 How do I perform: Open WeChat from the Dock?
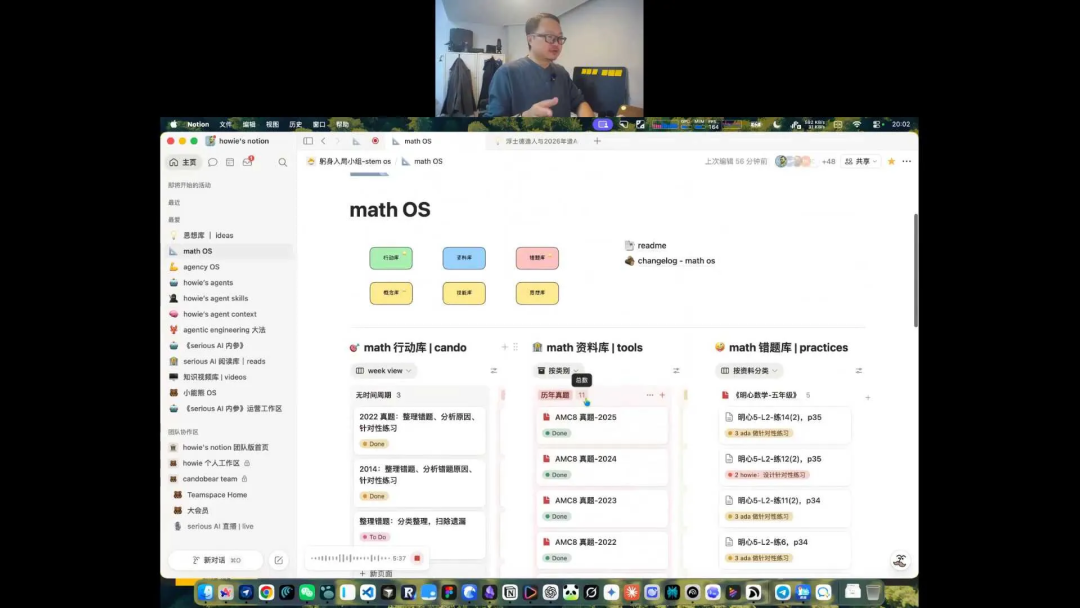point(307,592)
